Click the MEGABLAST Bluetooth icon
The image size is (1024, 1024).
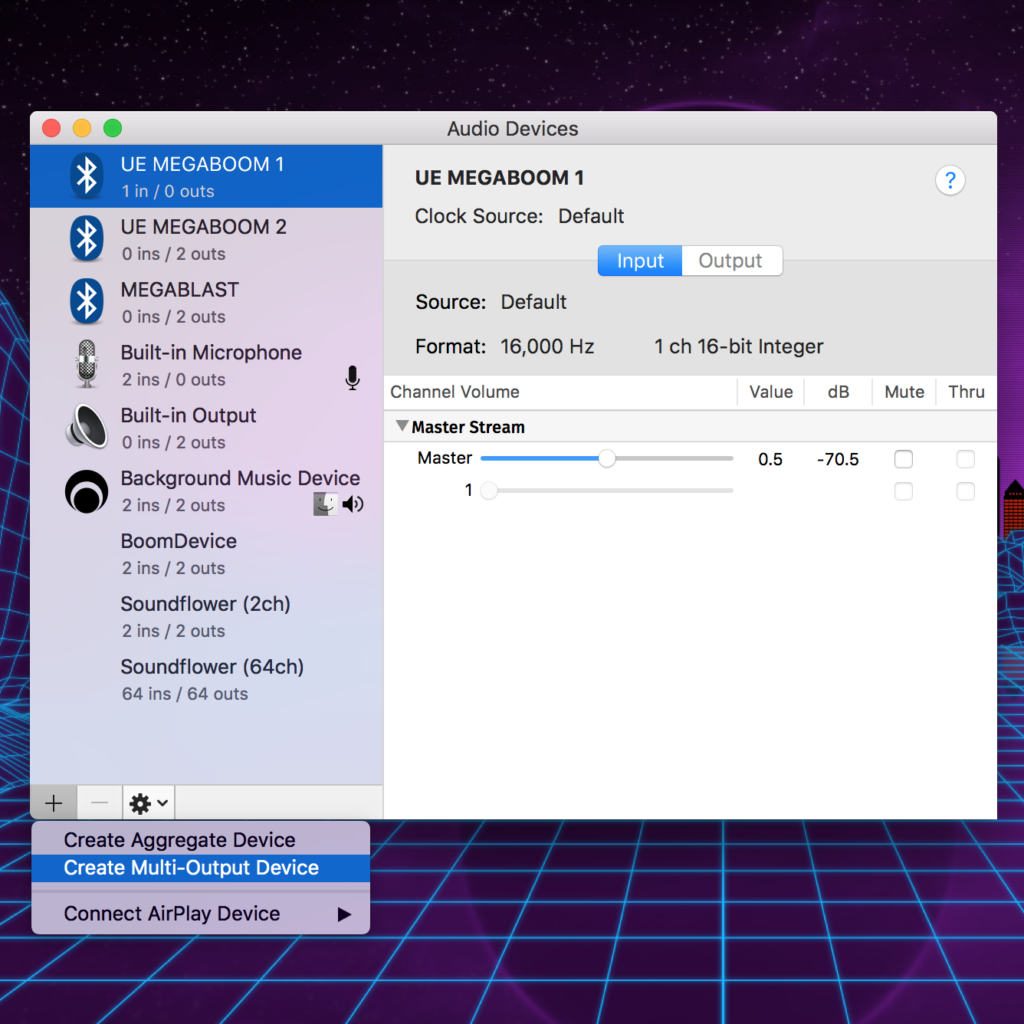(86, 301)
